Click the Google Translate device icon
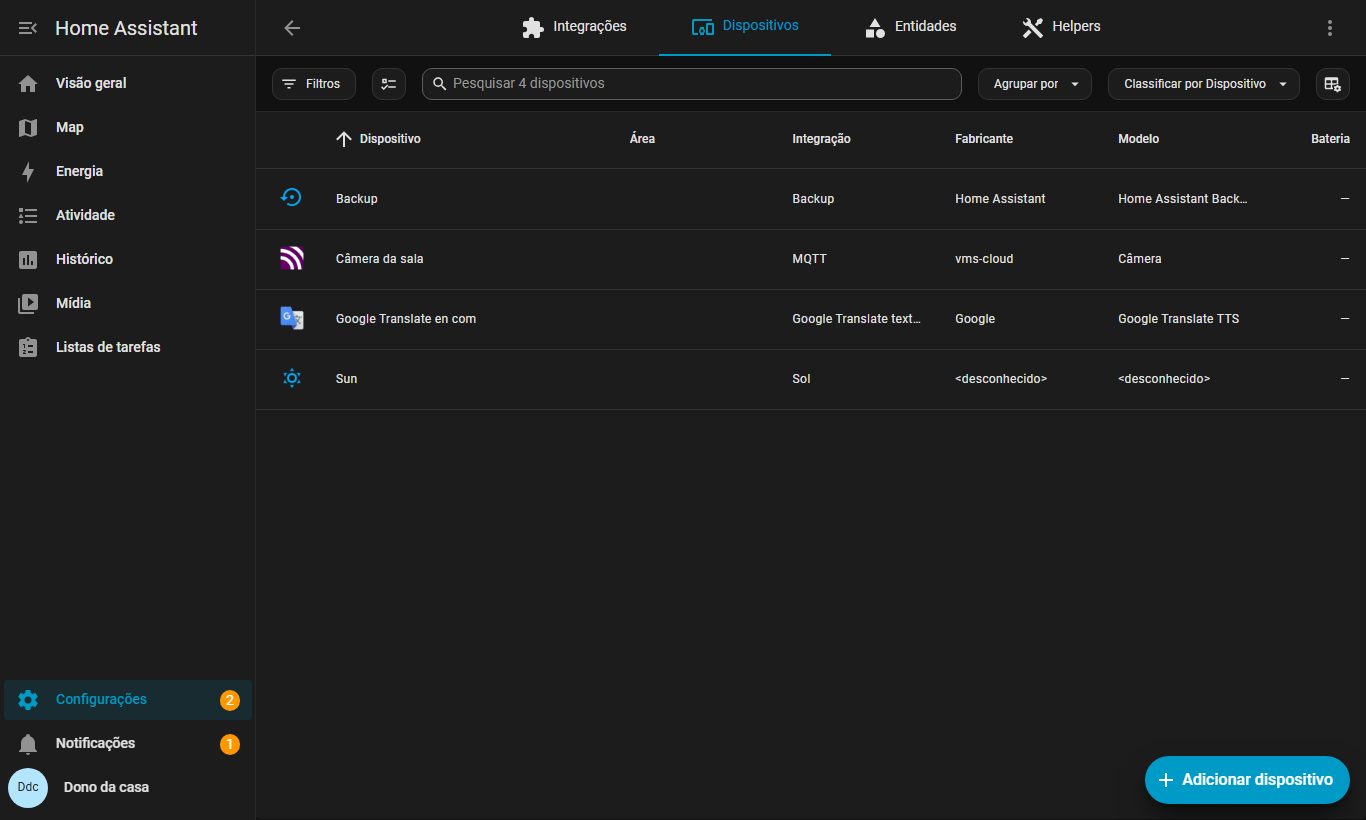Image resolution: width=1366 pixels, height=820 pixels. click(291, 318)
